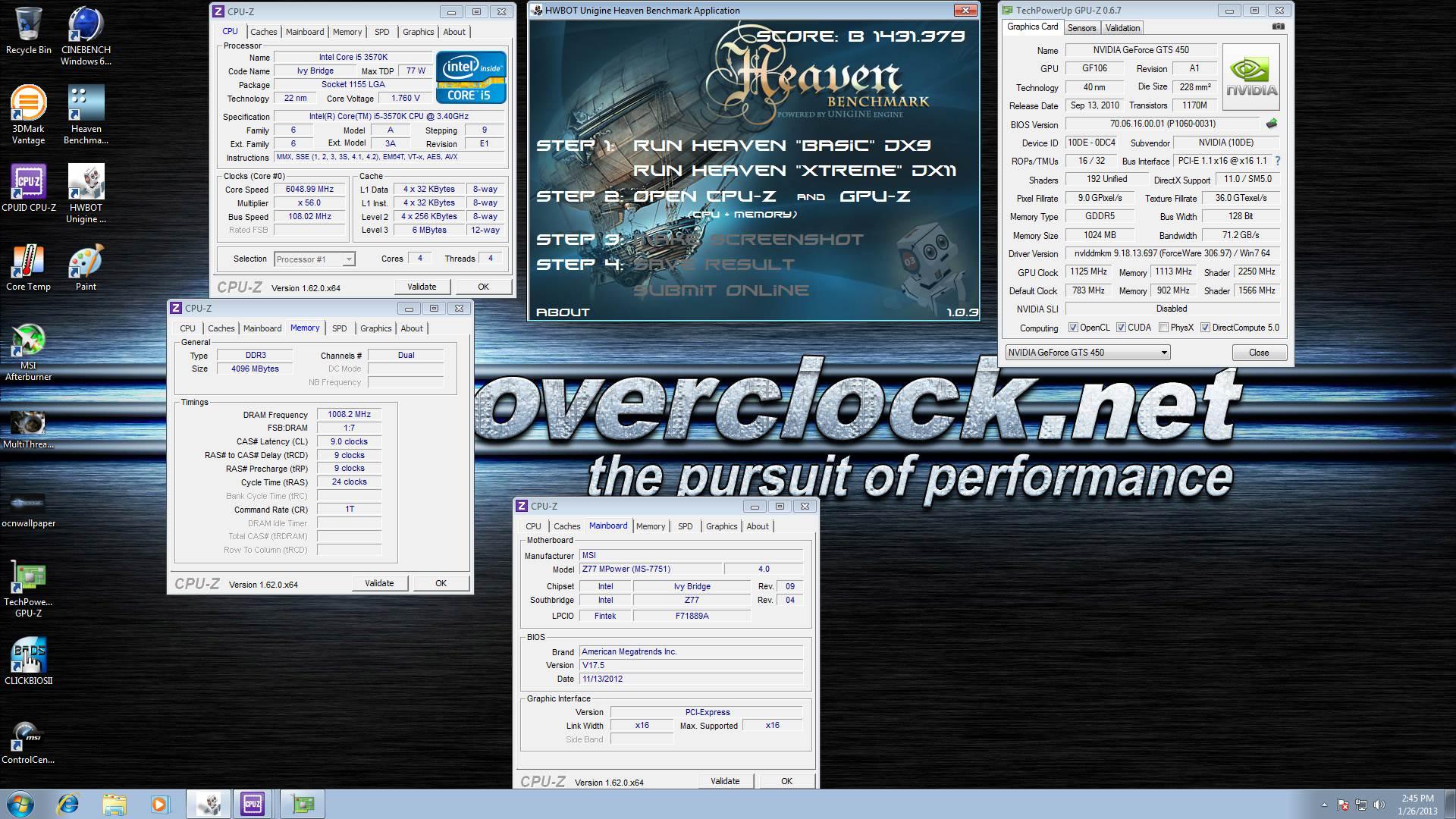
Task: Switch to Sensors tab in GPU-Z
Action: pyautogui.click(x=1081, y=28)
